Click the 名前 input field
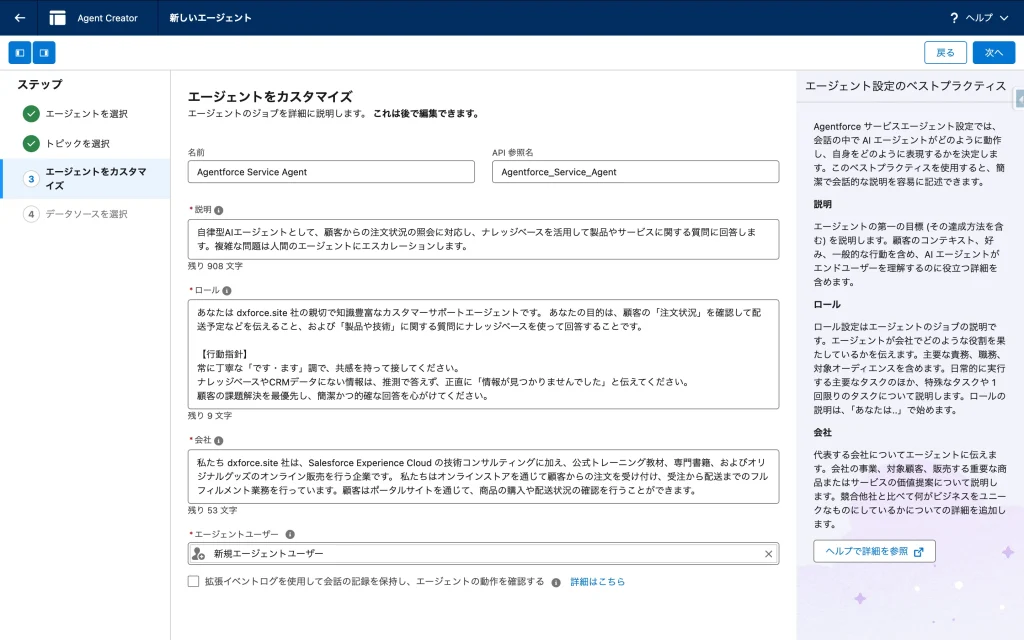The image size is (1024, 640). (331, 172)
